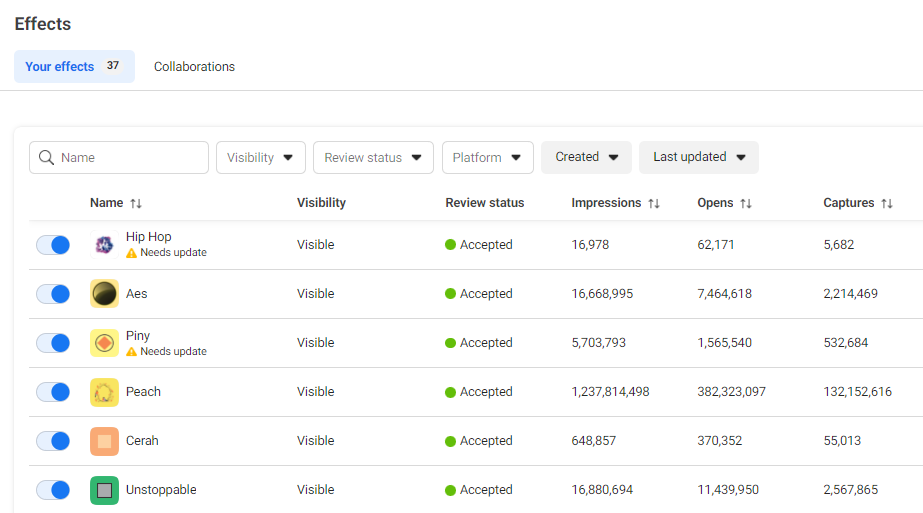Click the Peach effect icon
This screenshot has height=513, width=923.
[x=104, y=392]
